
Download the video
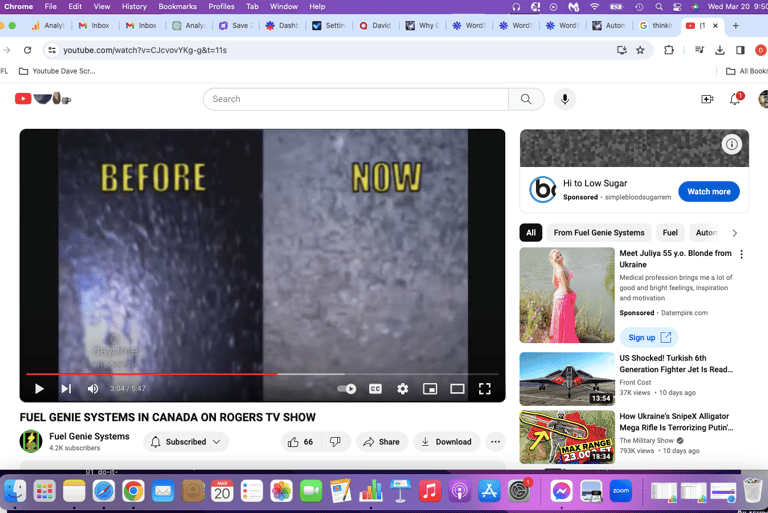(446, 442)
